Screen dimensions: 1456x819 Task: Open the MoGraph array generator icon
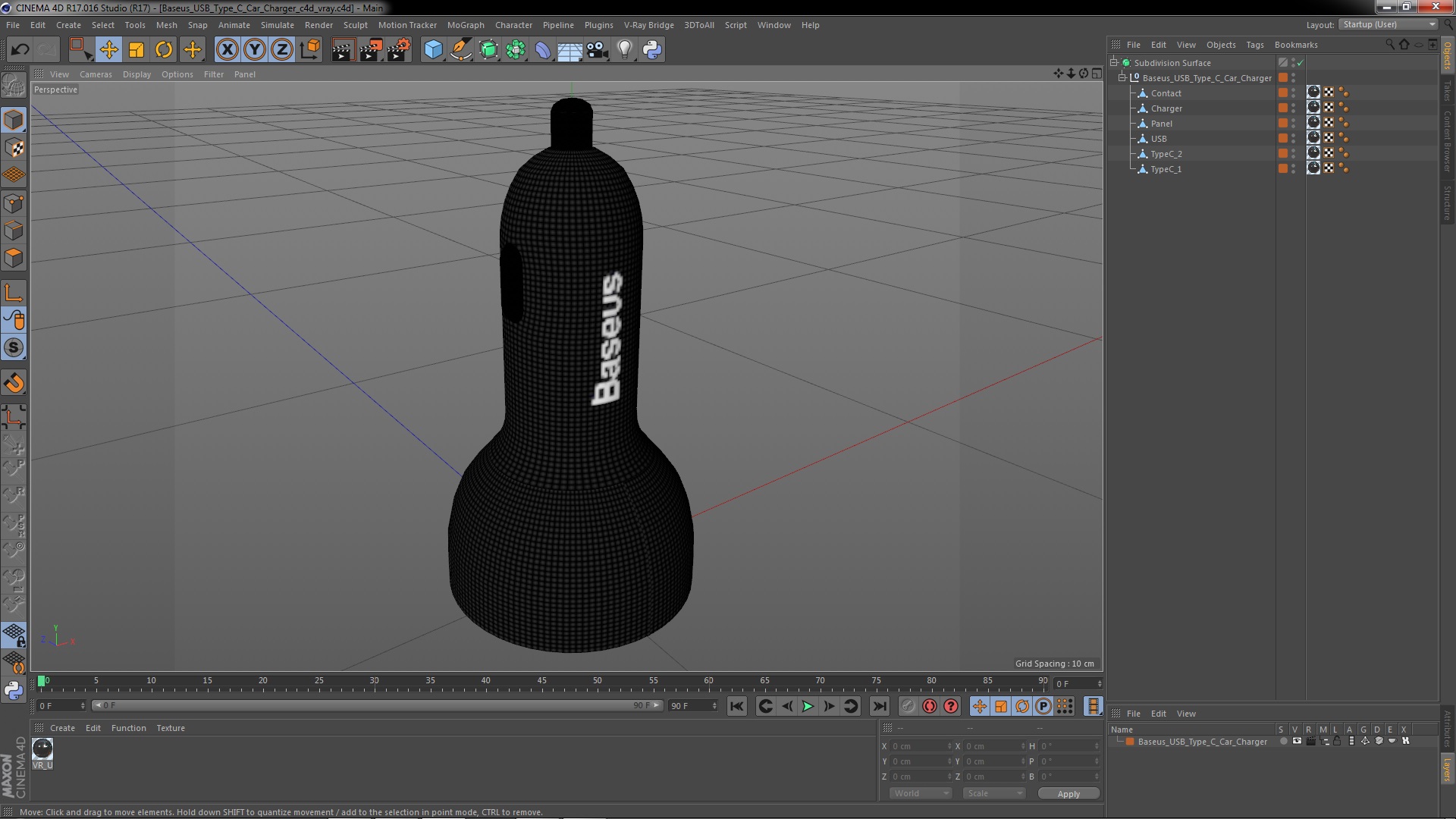pos(516,50)
